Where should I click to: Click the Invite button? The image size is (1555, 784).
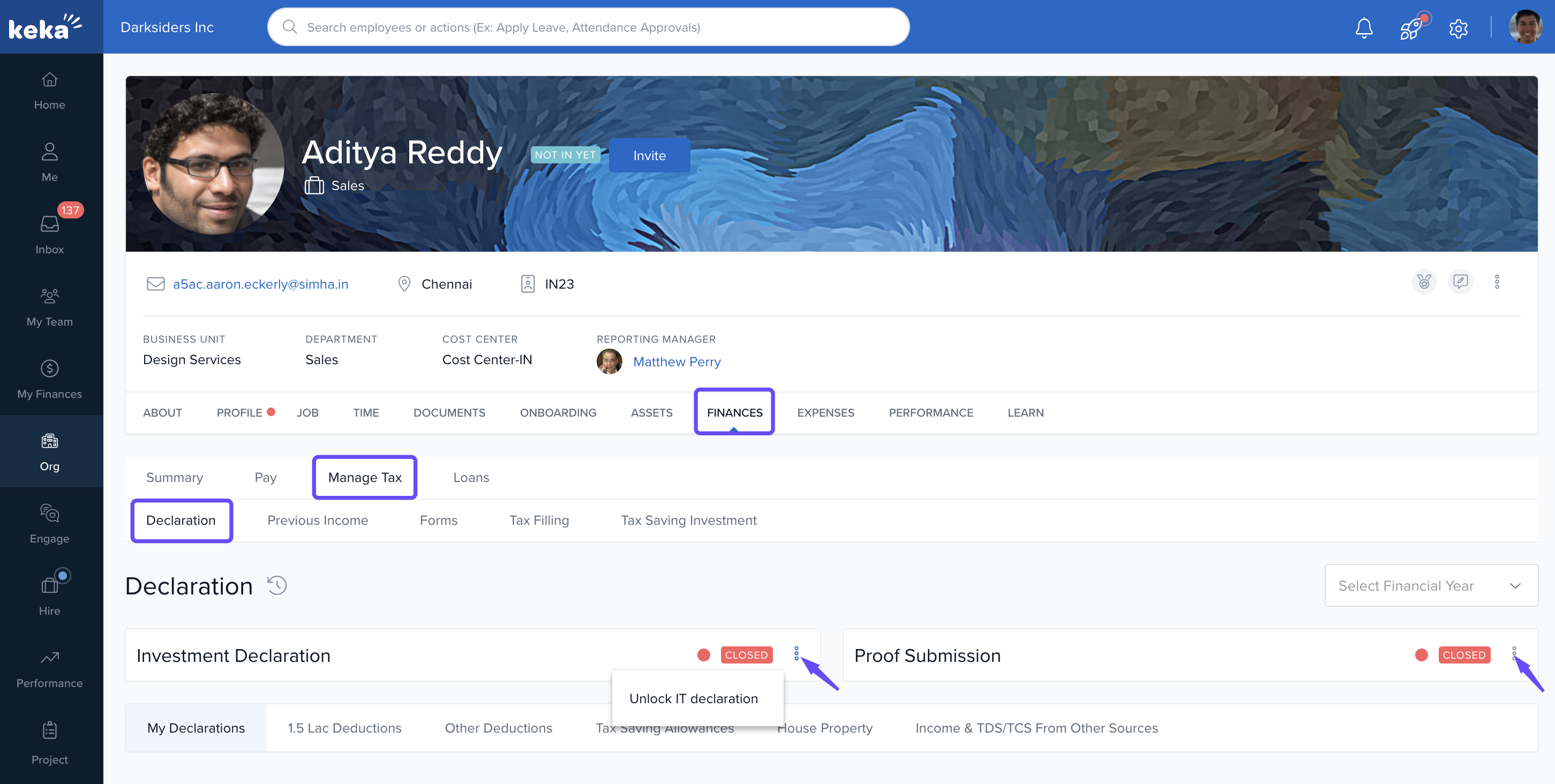(x=649, y=156)
